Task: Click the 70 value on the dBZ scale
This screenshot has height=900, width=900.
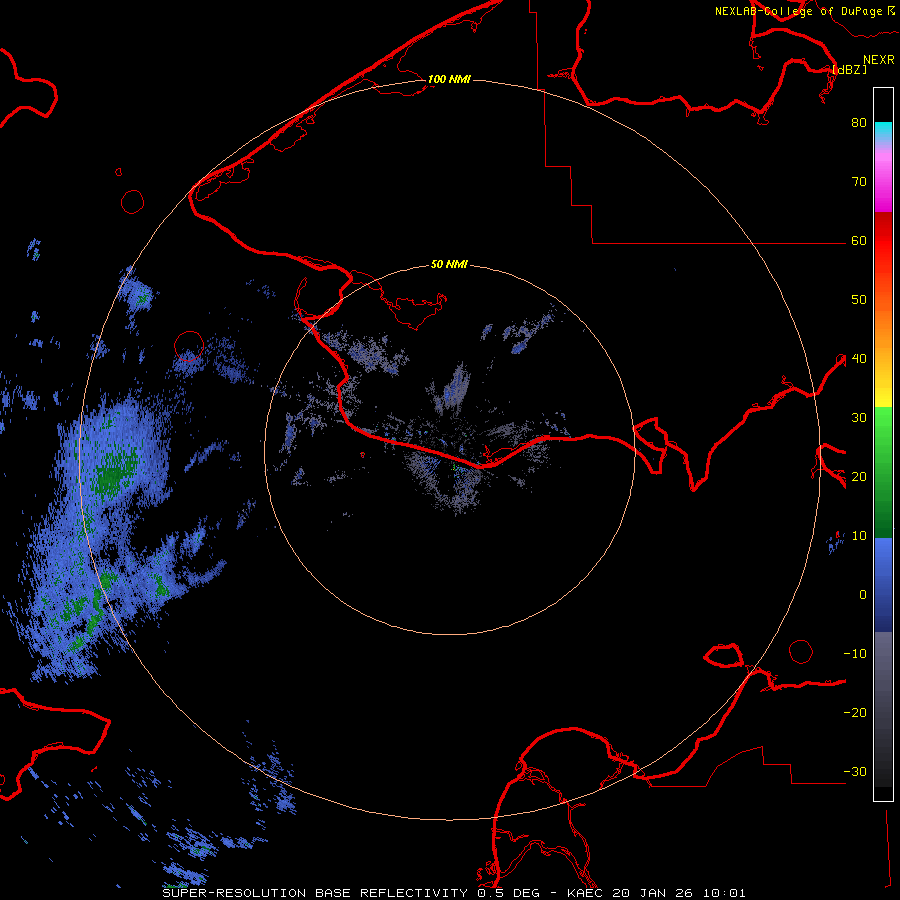Action: (x=859, y=181)
